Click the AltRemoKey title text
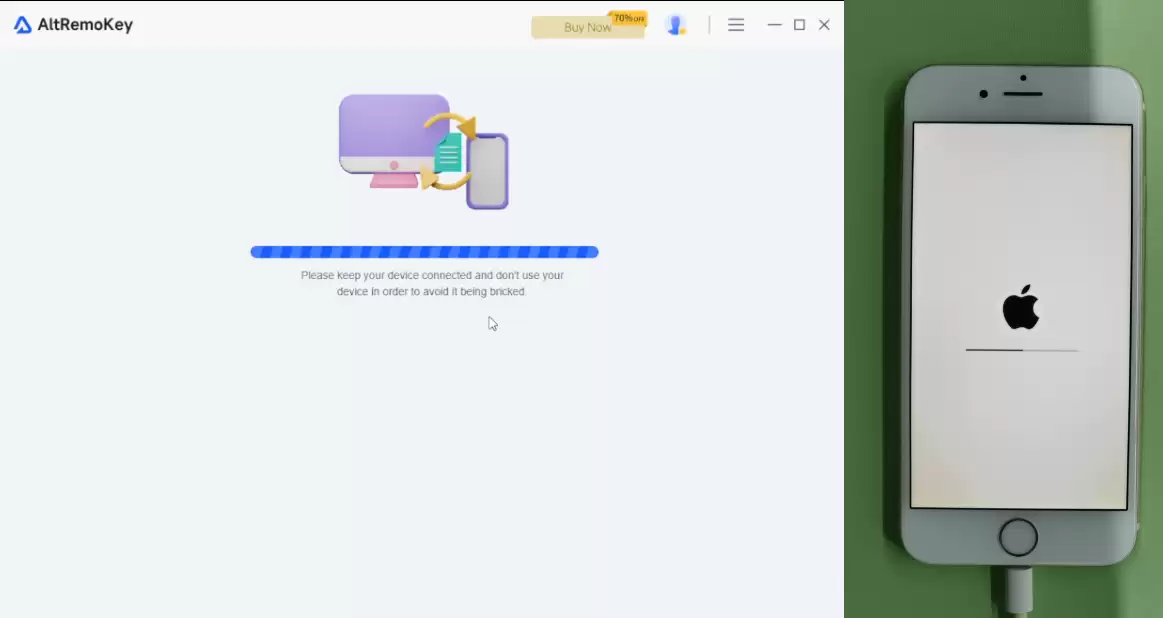The height and width of the screenshot is (618, 1163). click(85, 24)
